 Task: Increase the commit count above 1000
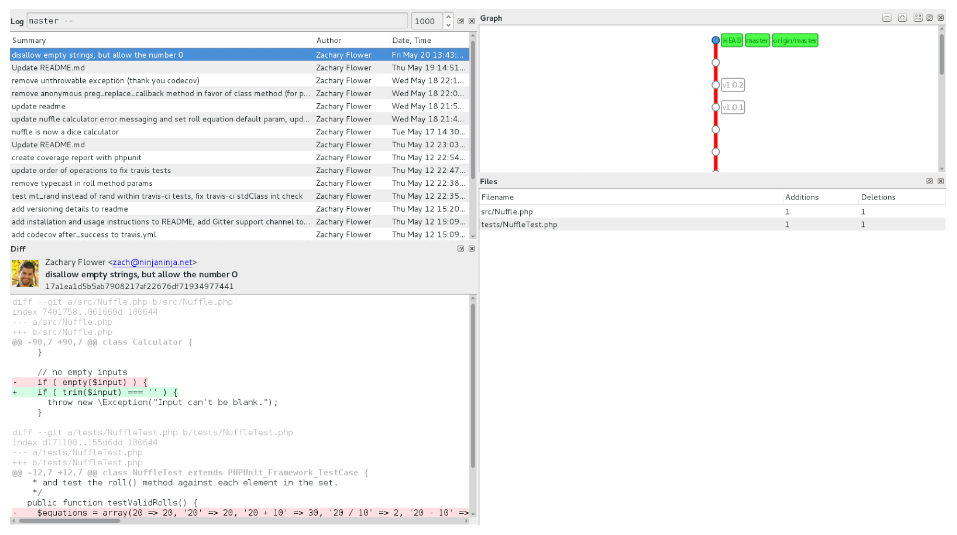(446, 16)
